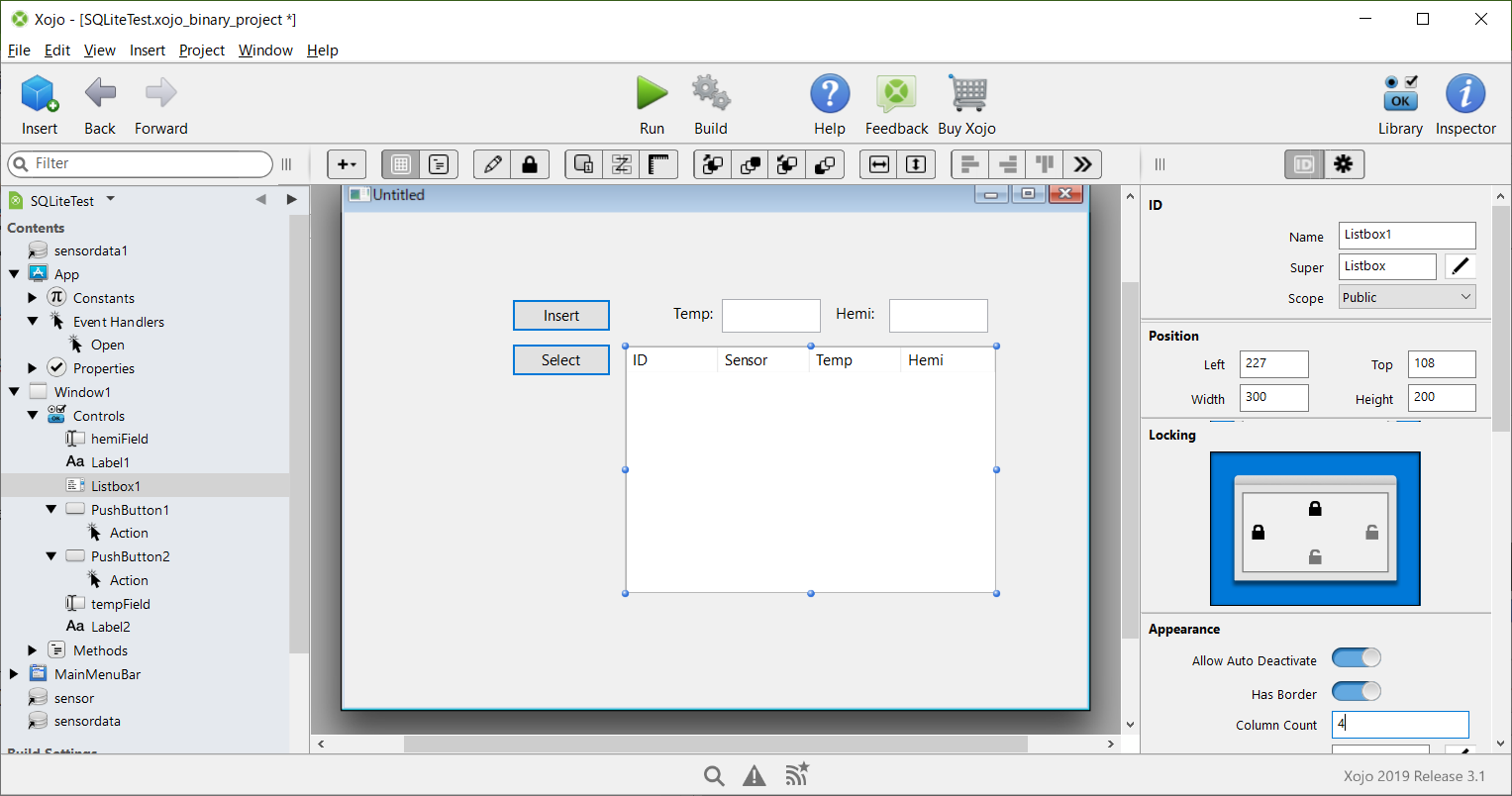Click the bring forward order icon
This screenshot has height=796, width=1512.
click(712, 164)
